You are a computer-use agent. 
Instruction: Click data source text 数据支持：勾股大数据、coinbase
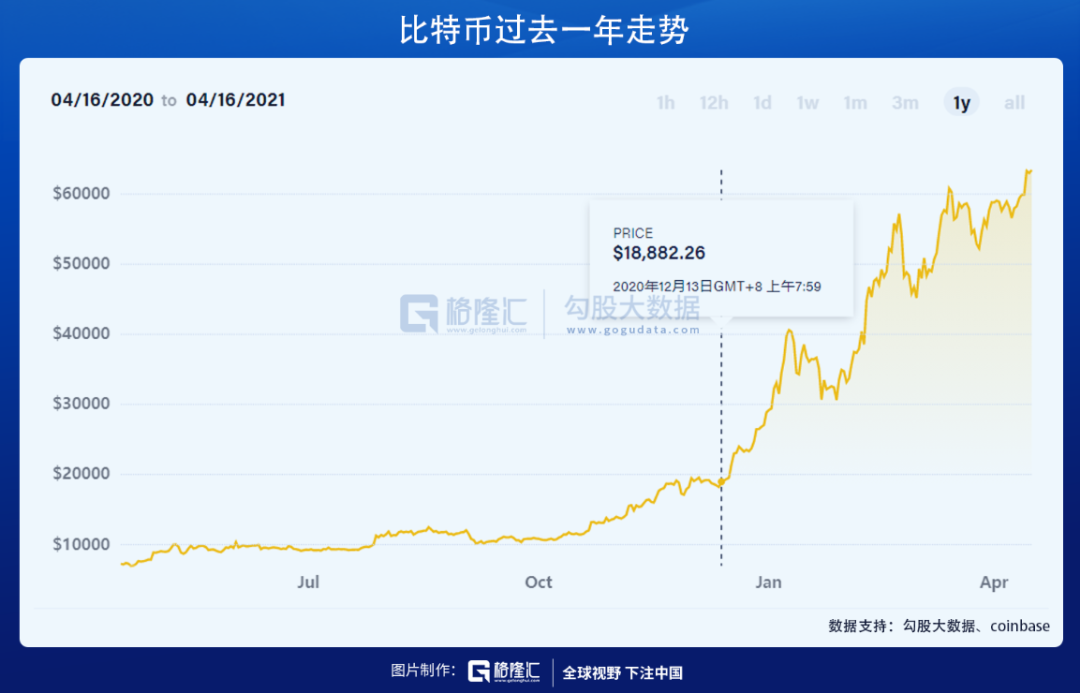[x=939, y=626]
